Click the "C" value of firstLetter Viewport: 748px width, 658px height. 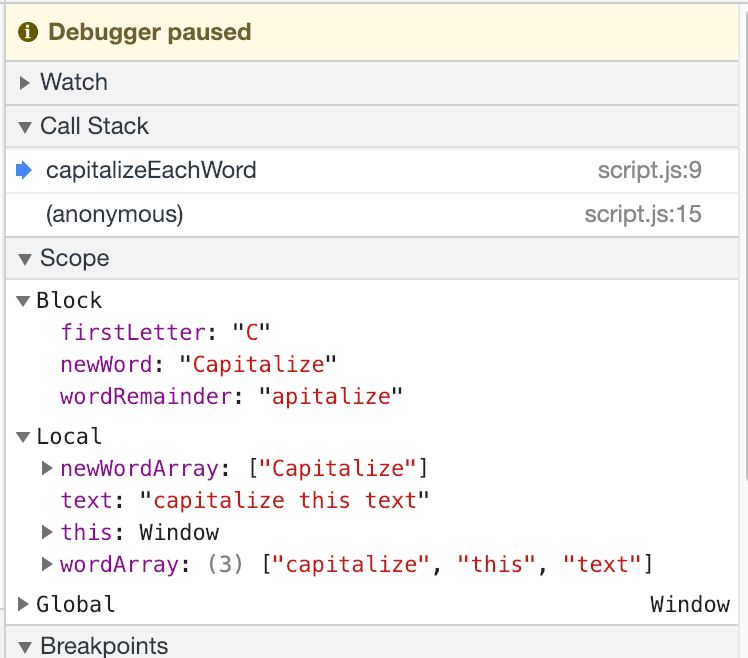(251, 332)
